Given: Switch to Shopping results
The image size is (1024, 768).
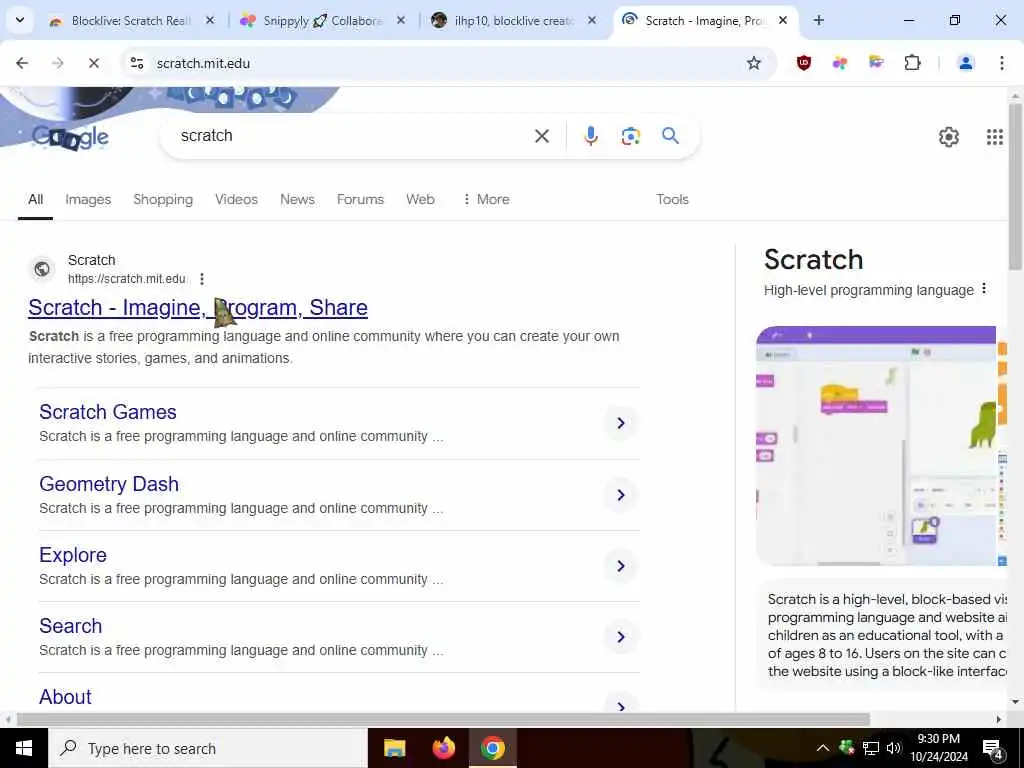Looking at the screenshot, I should point(163,199).
